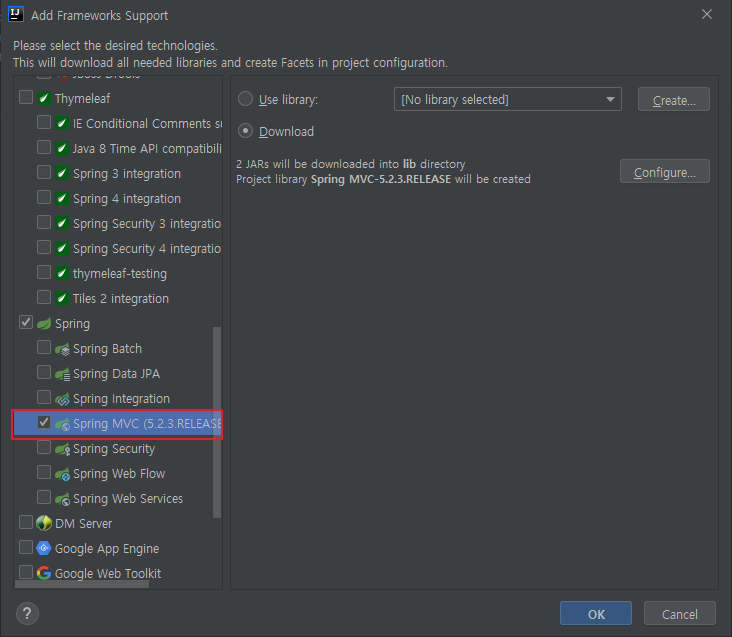Image resolution: width=732 pixels, height=637 pixels.
Task: Click the Spring Web Flow icon
Action: point(62,474)
